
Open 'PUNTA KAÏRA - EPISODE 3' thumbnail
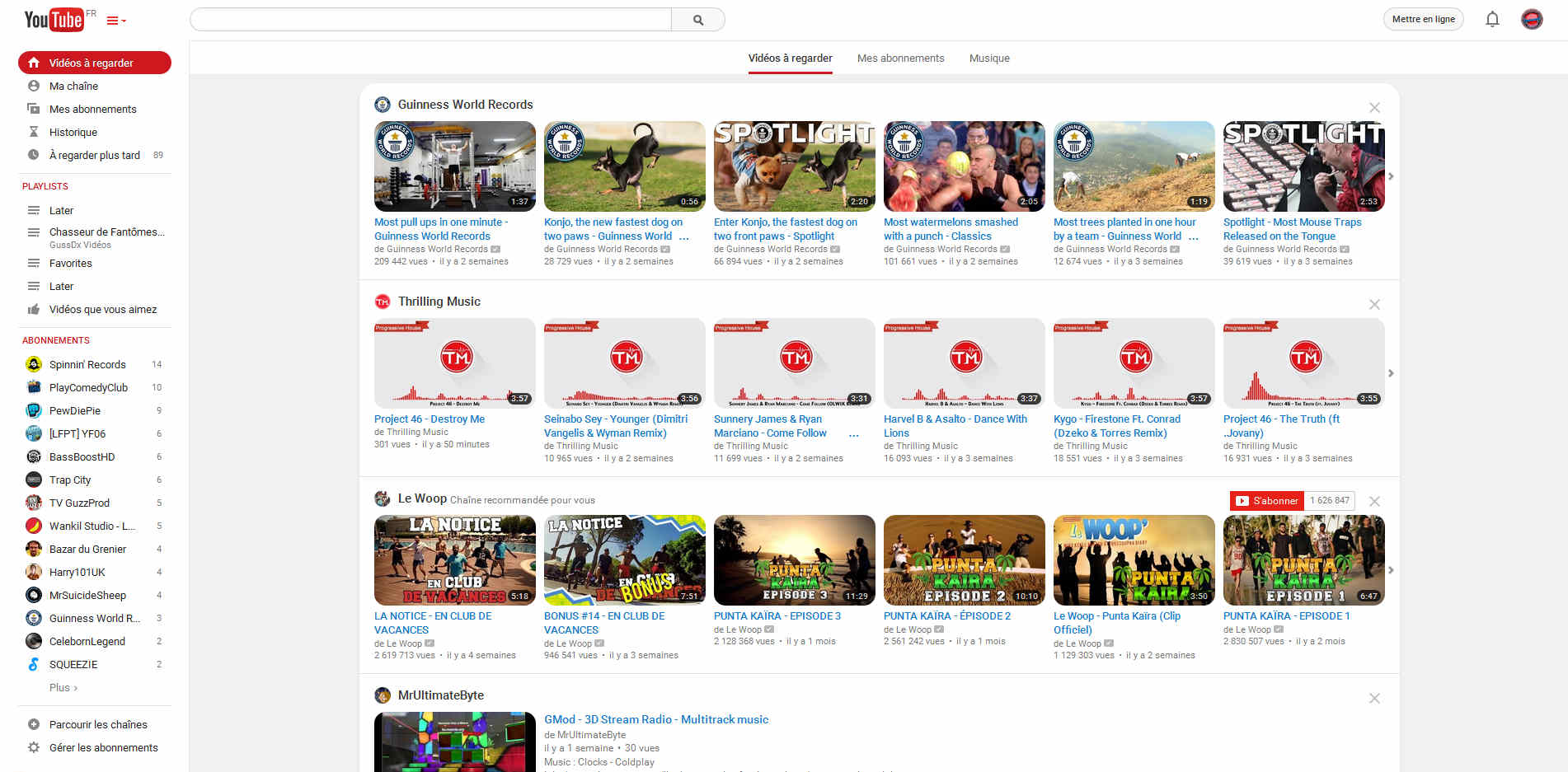click(x=795, y=560)
